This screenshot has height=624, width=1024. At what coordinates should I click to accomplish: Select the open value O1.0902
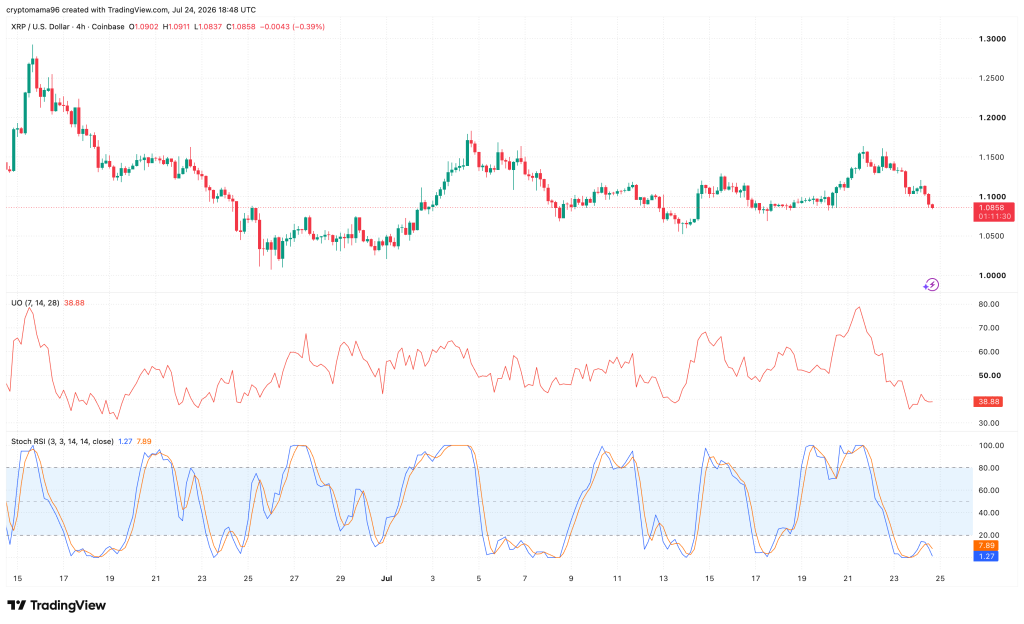(143, 27)
